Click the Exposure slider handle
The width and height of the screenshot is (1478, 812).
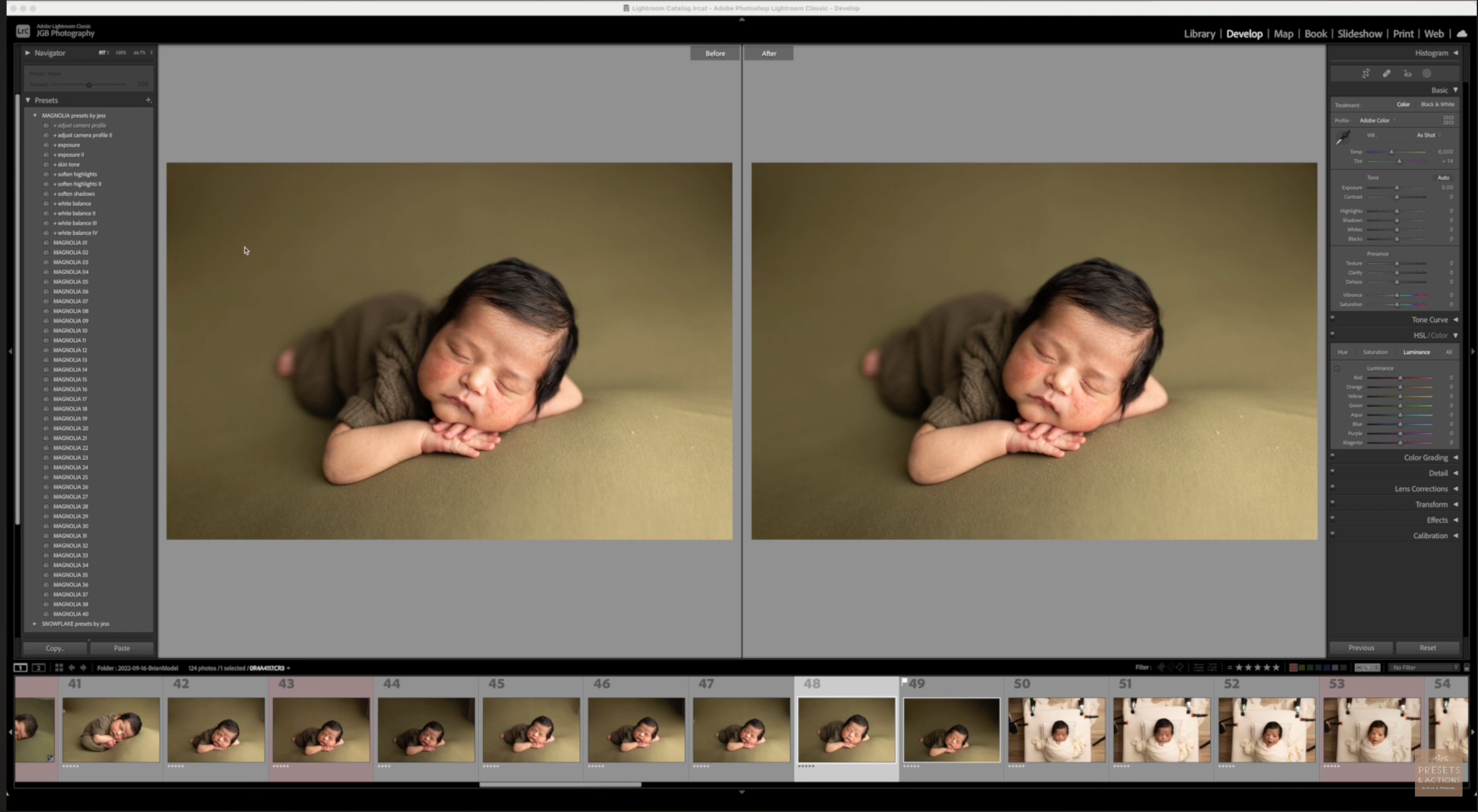1397,188
